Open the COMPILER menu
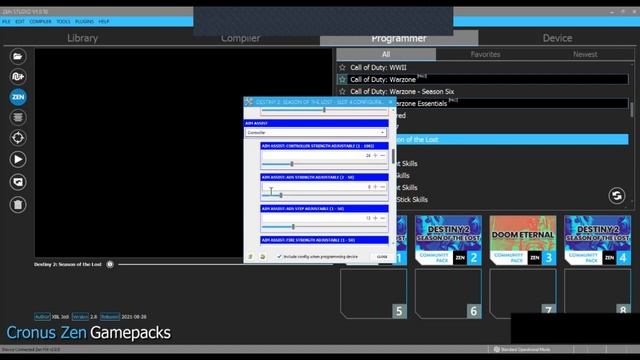 (40, 21)
